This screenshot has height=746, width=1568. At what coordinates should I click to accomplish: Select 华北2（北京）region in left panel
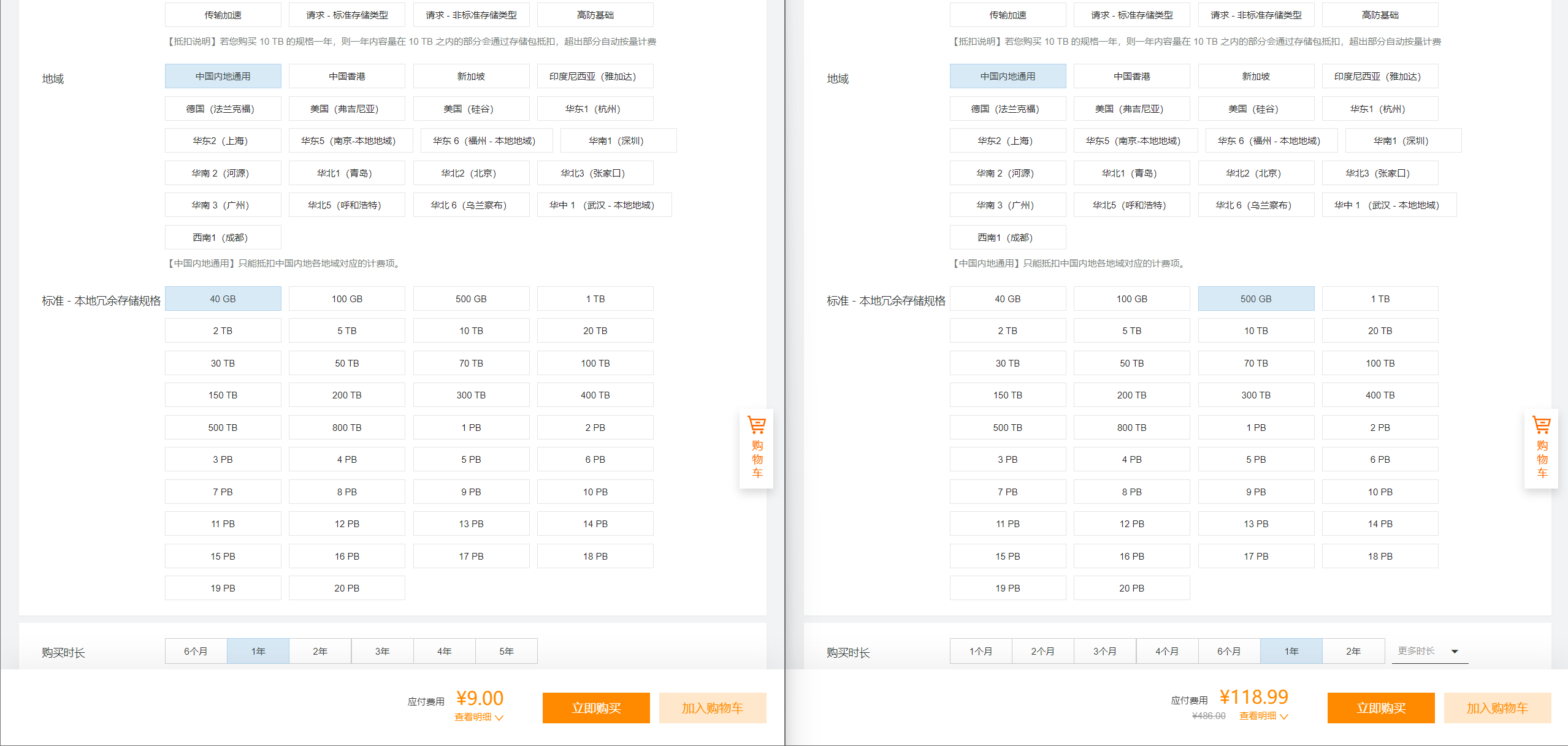(x=470, y=173)
